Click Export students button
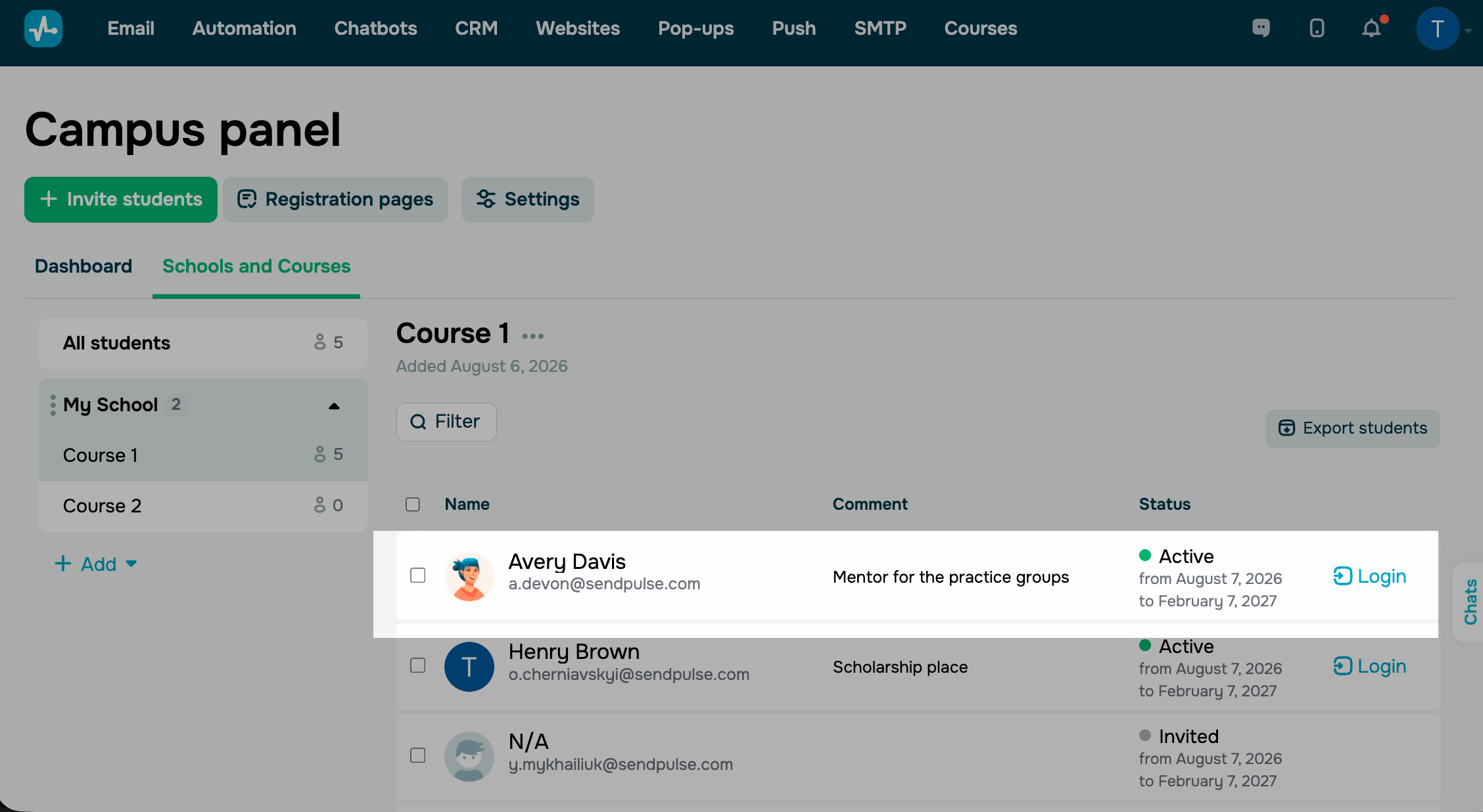This screenshot has height=812, width=1483. (1353, 429)
